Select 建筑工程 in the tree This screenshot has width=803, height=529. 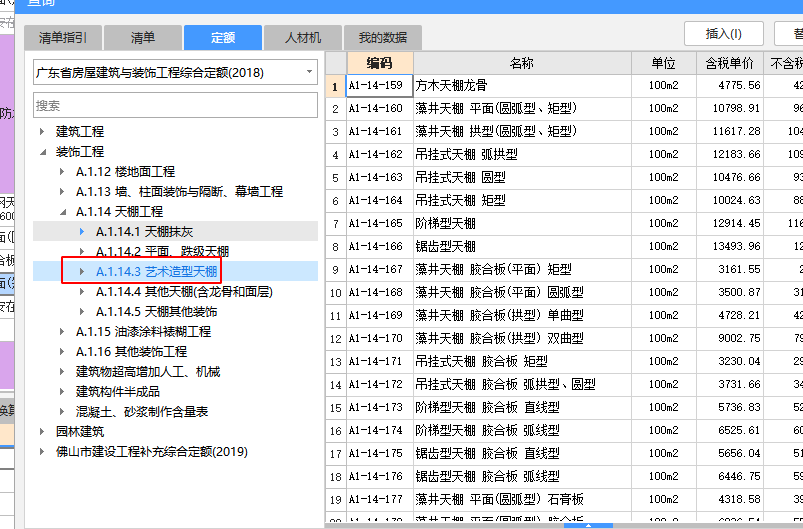click(x=80, y=132)
